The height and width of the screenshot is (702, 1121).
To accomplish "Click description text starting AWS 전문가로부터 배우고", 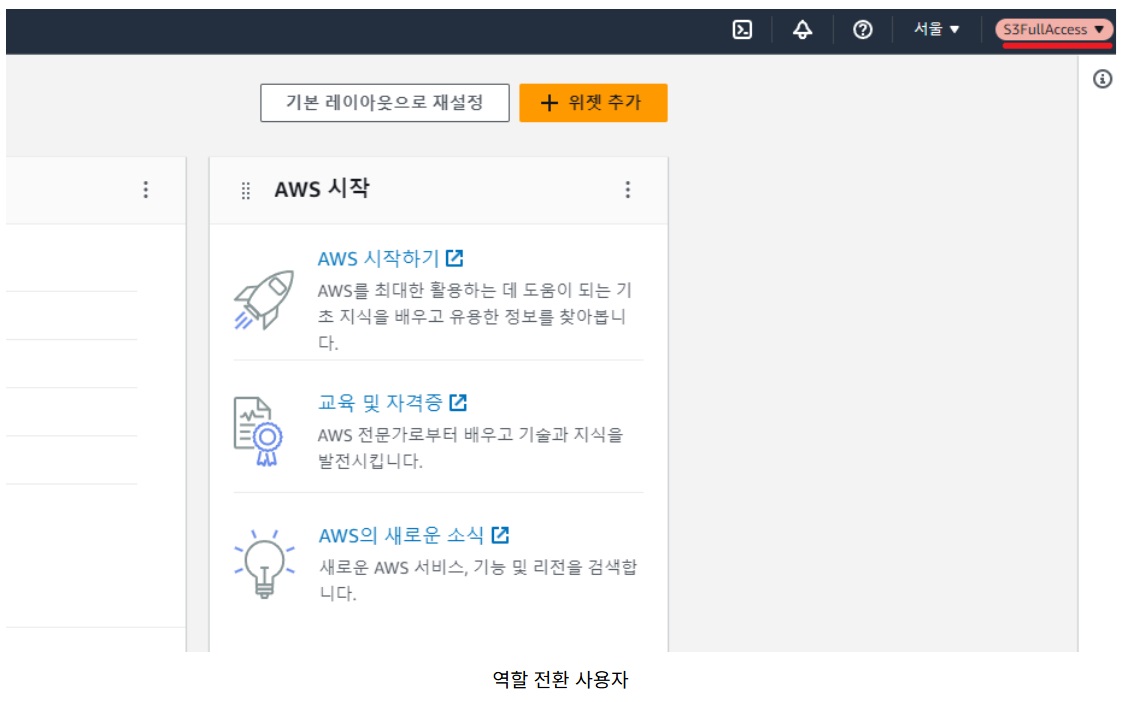I will tap(470, 448).
